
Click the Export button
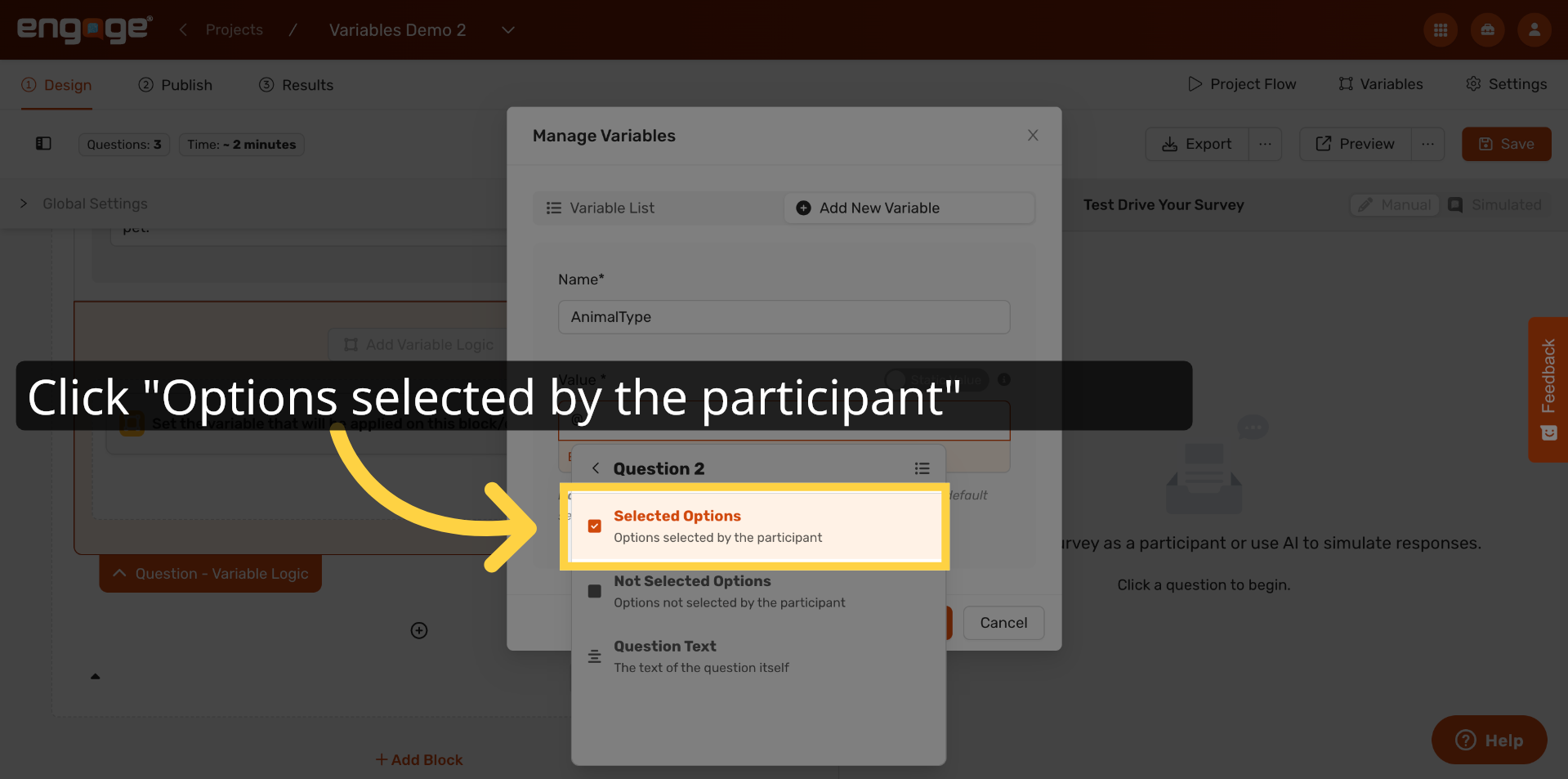coord(1197,144)
